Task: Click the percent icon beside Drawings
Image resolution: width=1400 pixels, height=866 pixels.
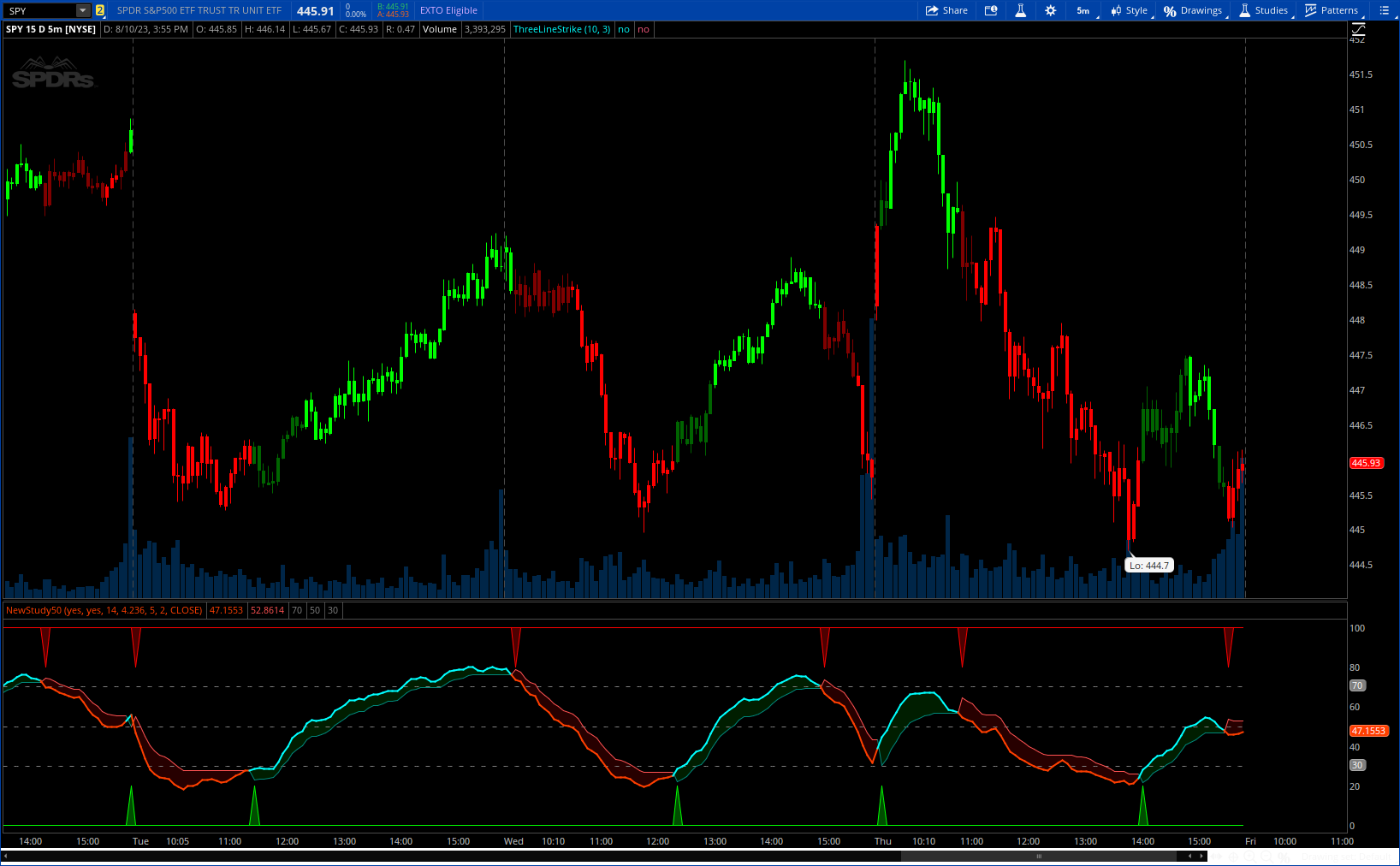Action: pyautogui.click(x=1170, y=10)
